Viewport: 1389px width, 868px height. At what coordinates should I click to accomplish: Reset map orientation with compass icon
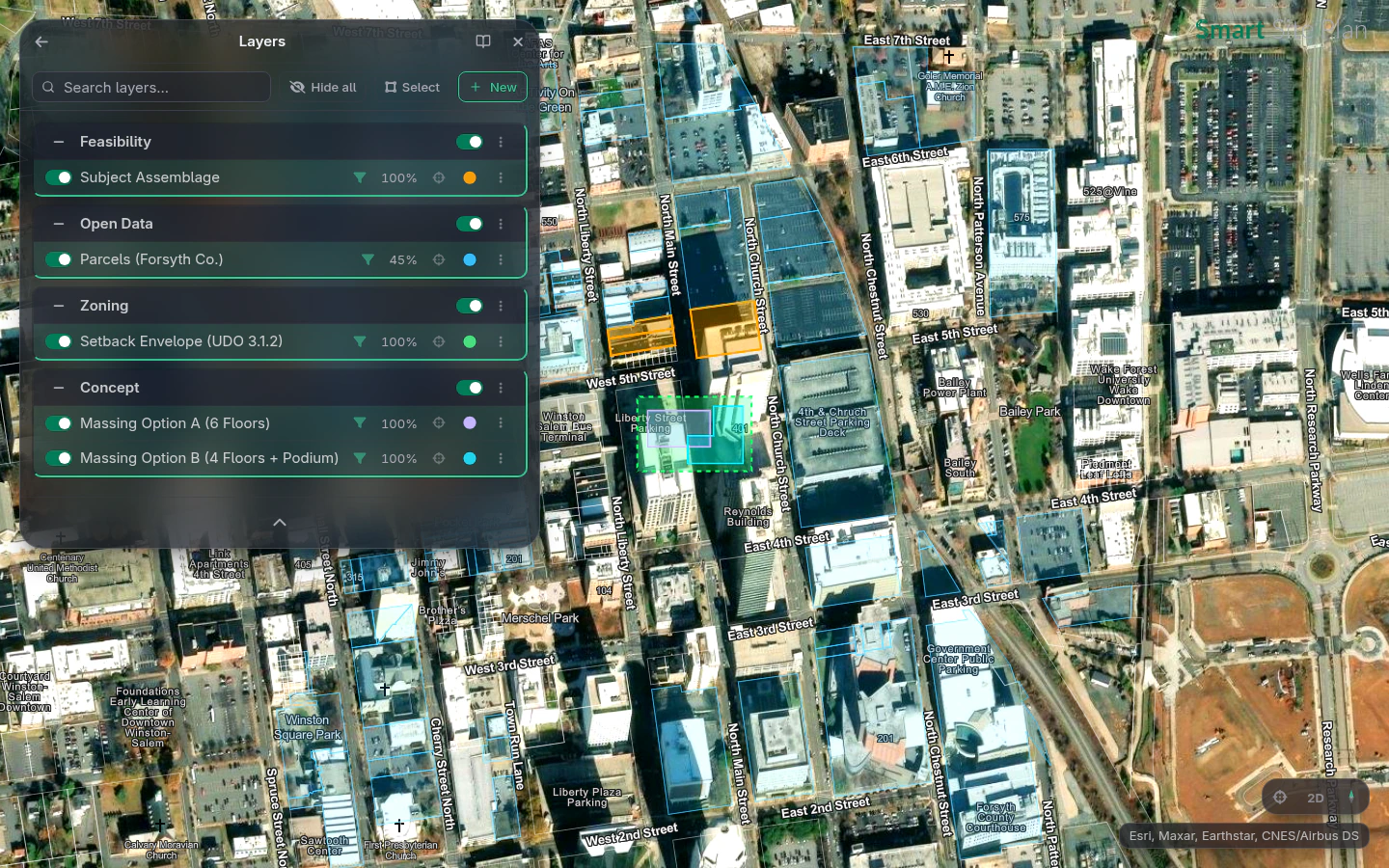coord(1351,797)
